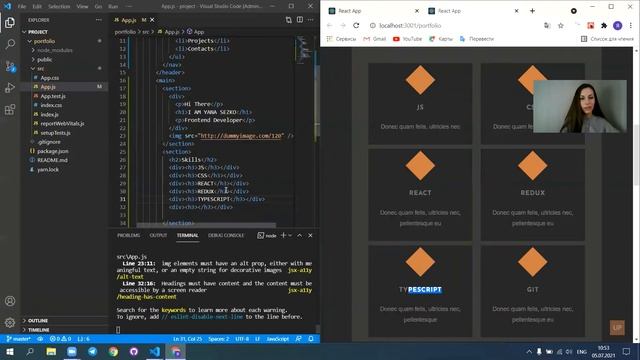The width and height of the screenshot is (640, 360).
Task: Close the terminal panel
Action: [x=310, y=235]
